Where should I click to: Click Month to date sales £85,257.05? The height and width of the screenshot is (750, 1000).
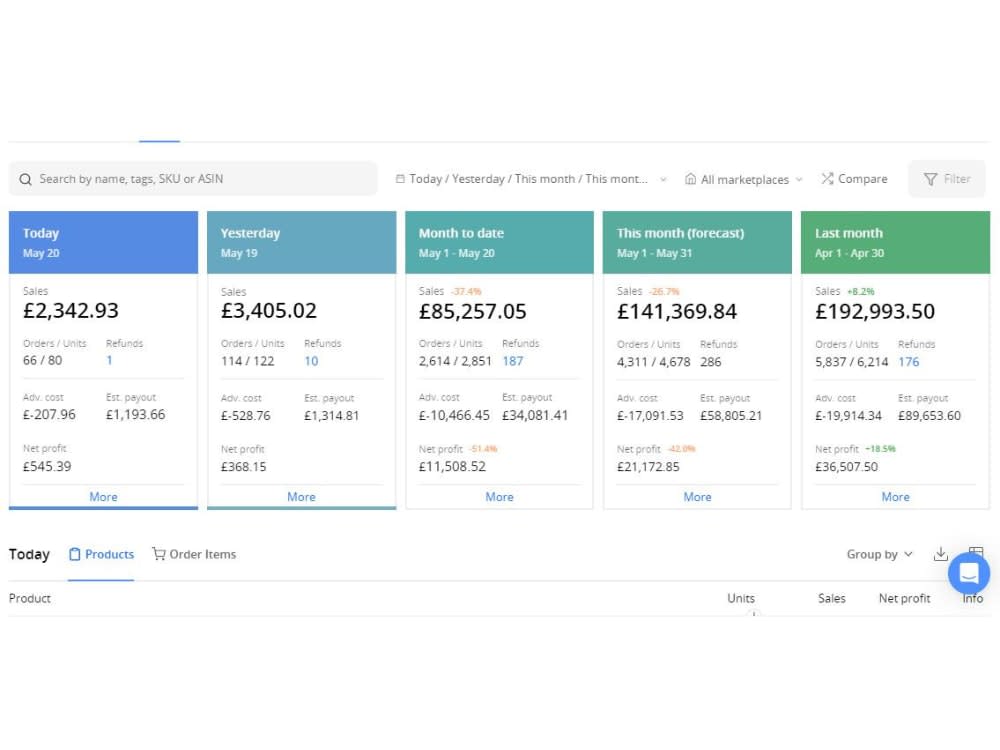click(x=473, y=311)
